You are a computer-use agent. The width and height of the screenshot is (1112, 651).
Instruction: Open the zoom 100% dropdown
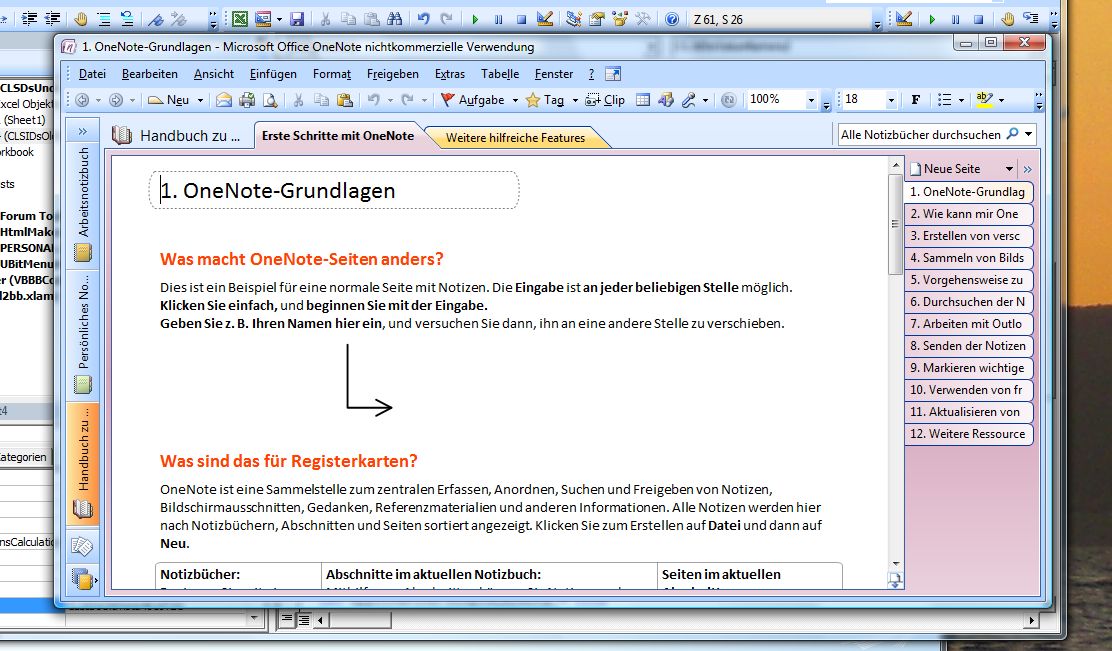coord(811,101)
